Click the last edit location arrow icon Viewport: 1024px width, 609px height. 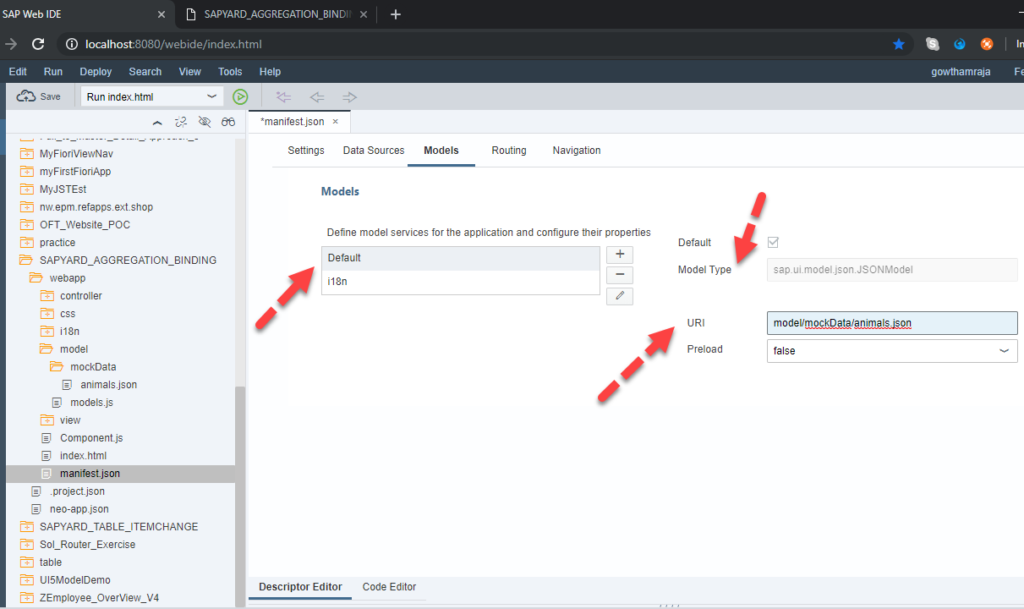click(283, 97)
